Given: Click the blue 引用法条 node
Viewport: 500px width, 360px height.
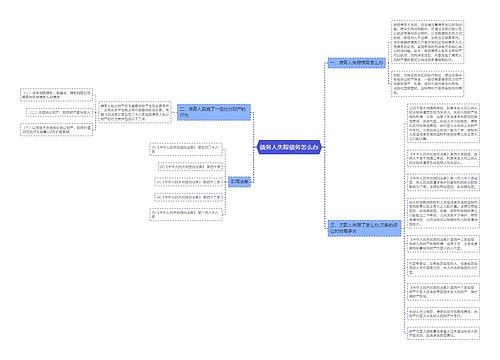Looking at the screenshot, I should (x=239, y=182).
